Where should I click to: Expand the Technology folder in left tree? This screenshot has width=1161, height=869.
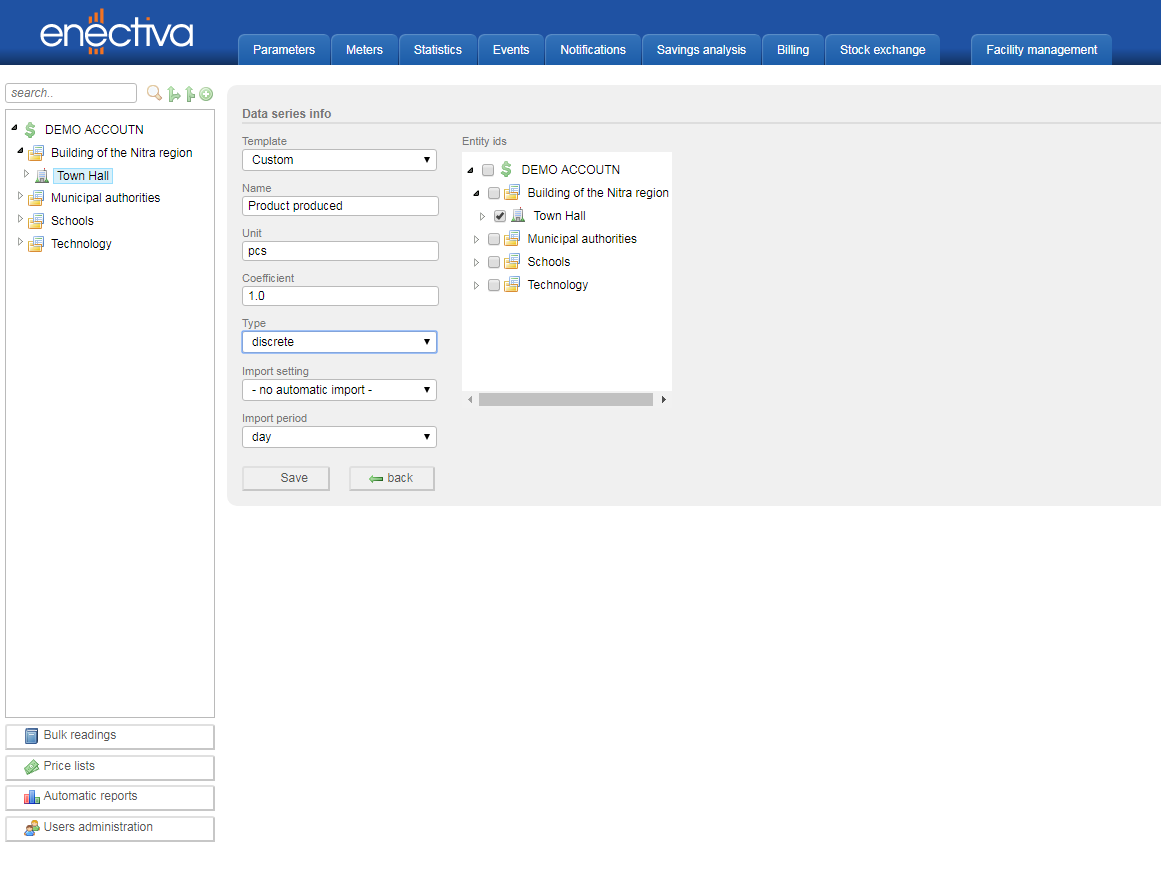20,243
